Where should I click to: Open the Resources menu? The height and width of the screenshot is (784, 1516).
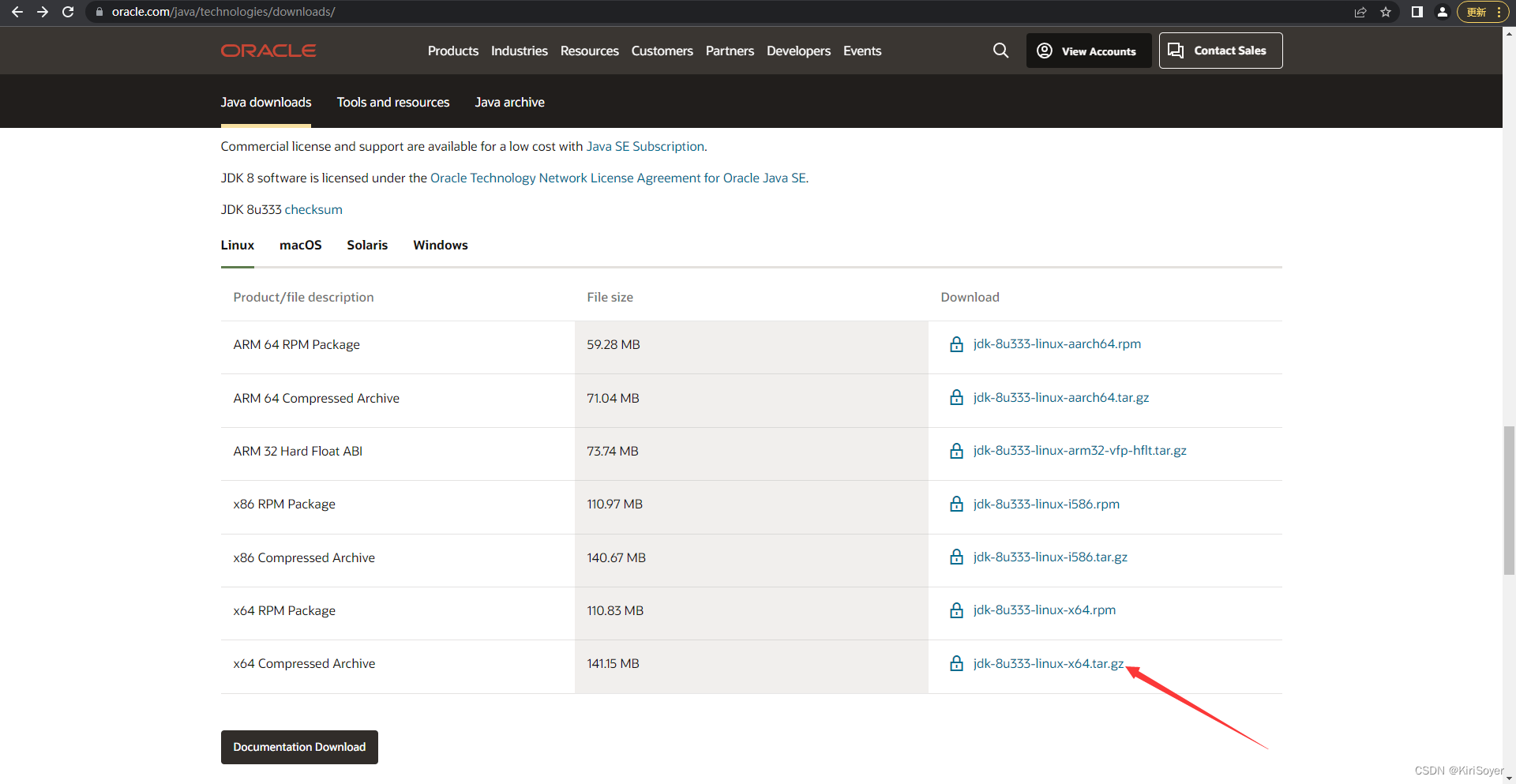click(590, 51)
